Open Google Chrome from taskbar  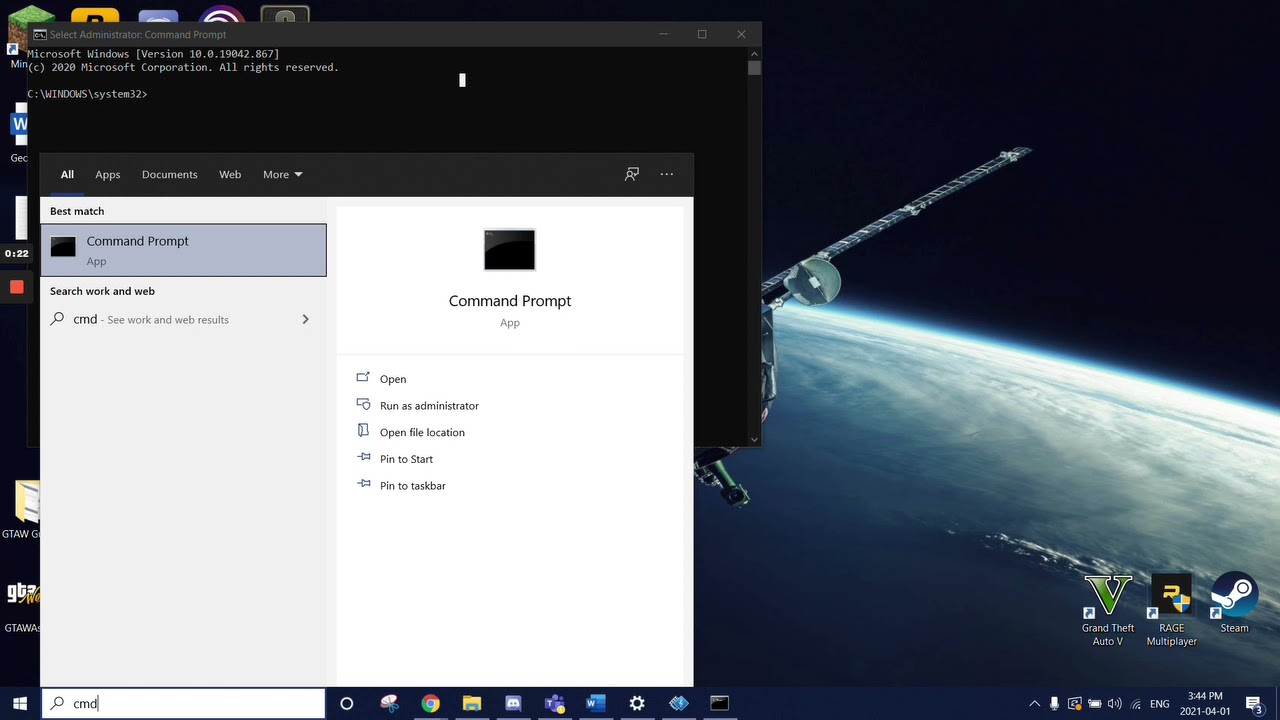(430, 704)
